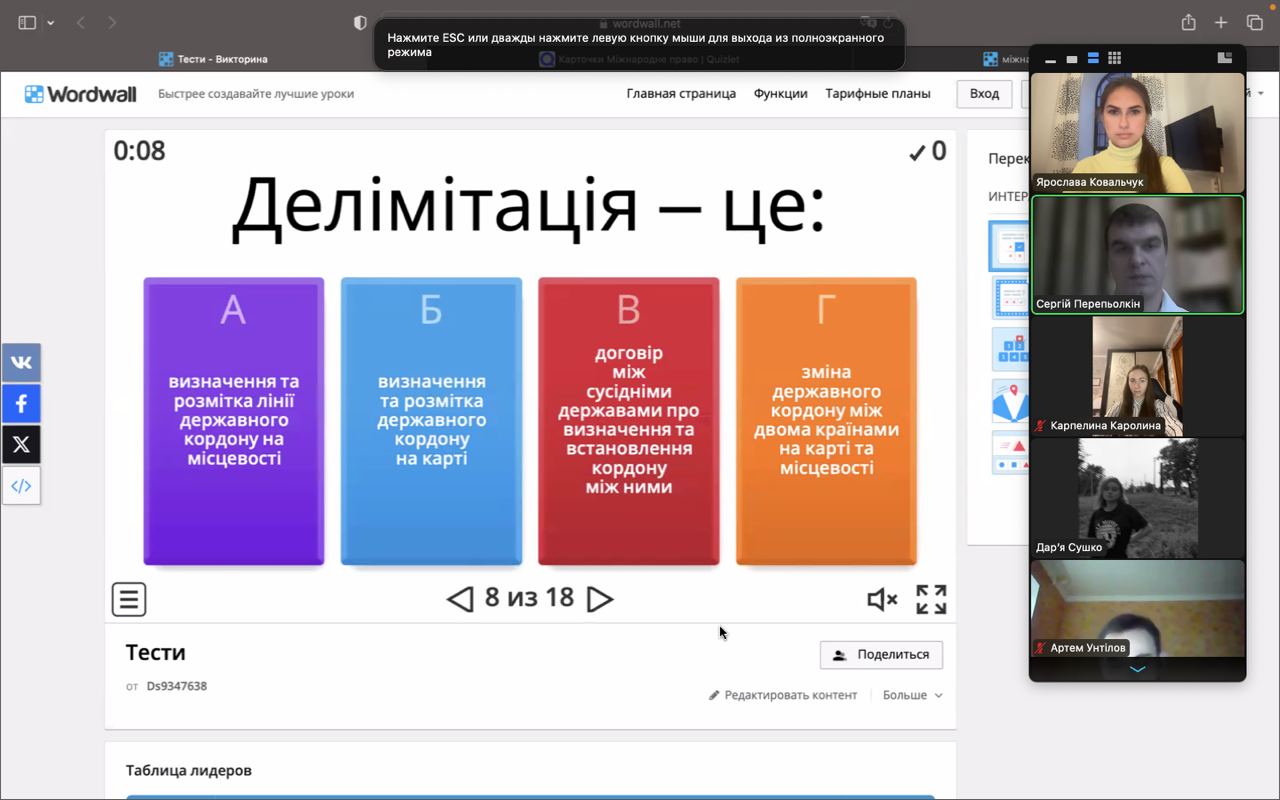Select Артем Унтілов video tile
Screen dimensions: 1280x800
pos(1138,608)
